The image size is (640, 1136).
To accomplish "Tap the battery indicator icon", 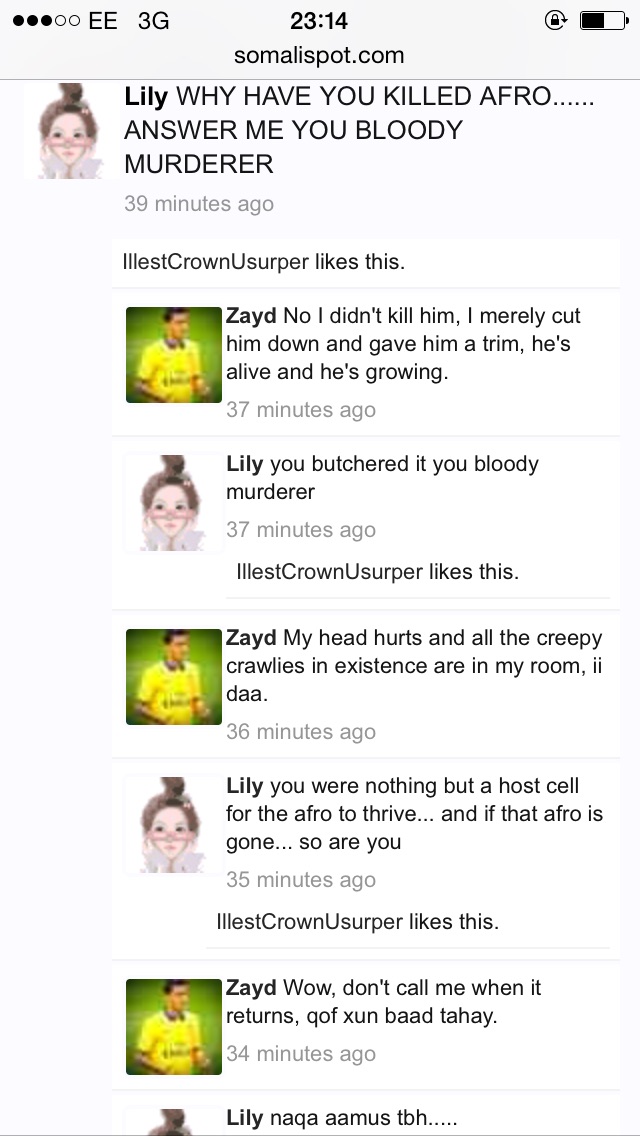I will point(603,20).
